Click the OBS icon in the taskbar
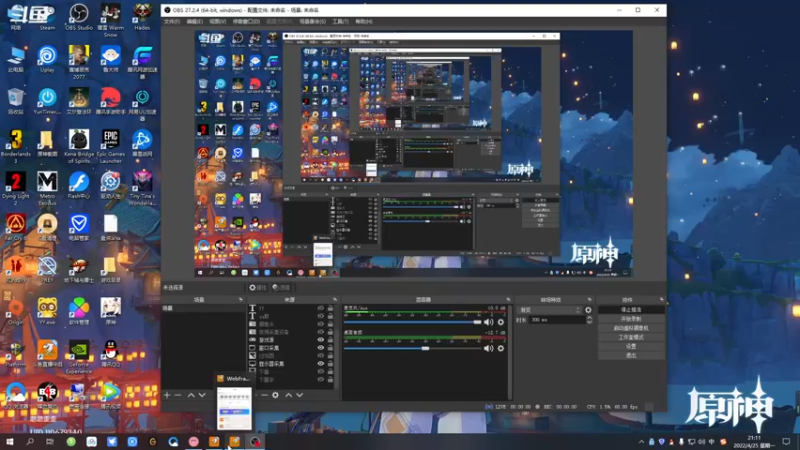 click(x=255, y=442)
